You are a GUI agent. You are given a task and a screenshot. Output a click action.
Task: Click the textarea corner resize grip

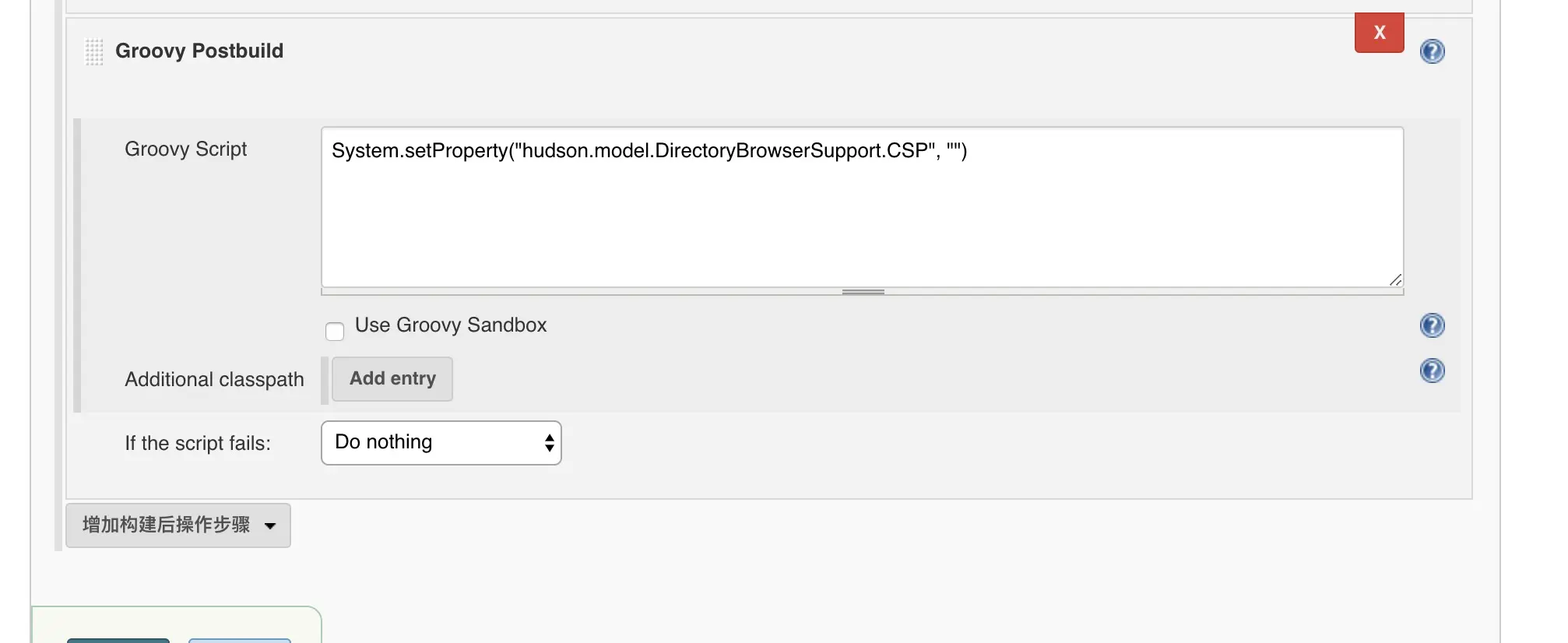click(1395, 280)
